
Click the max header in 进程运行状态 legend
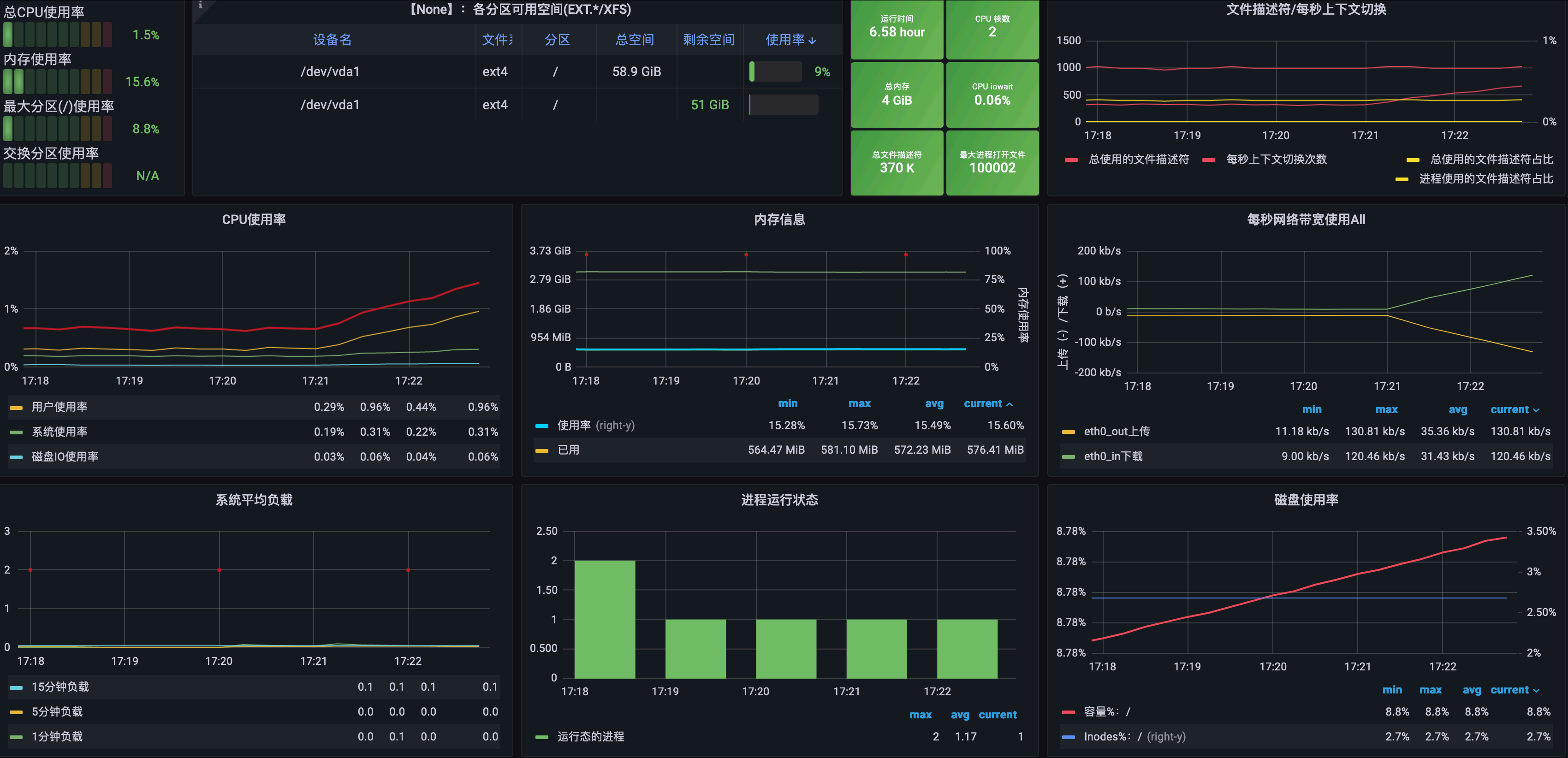point(921,715)
